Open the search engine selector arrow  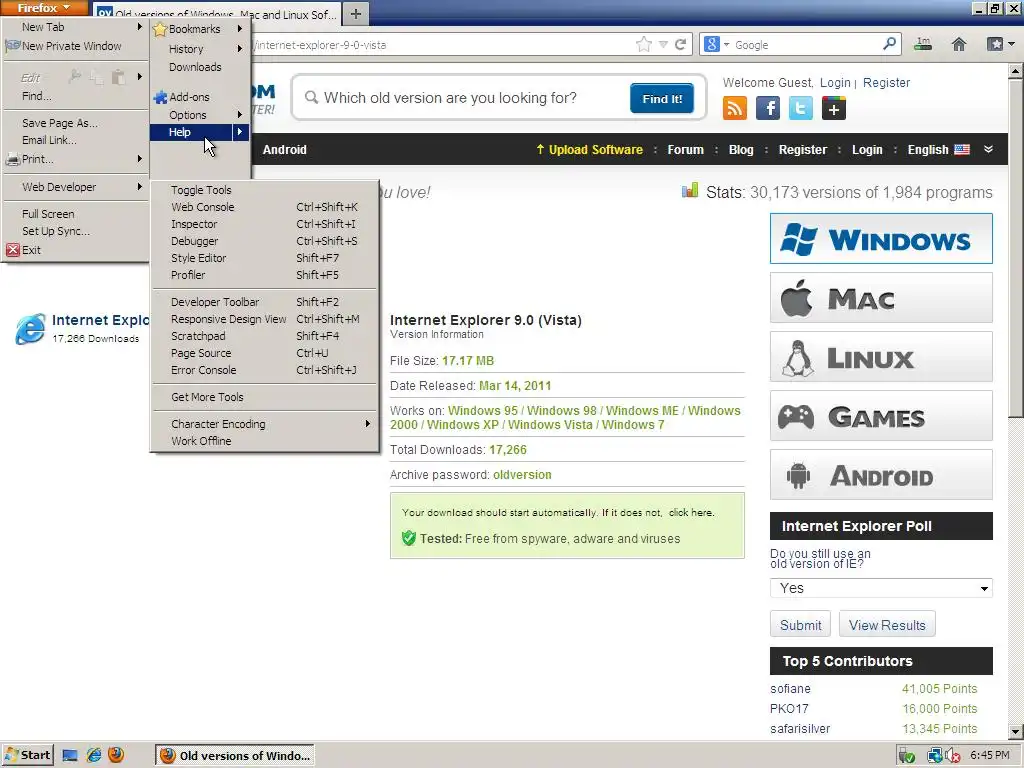(726, 44)
